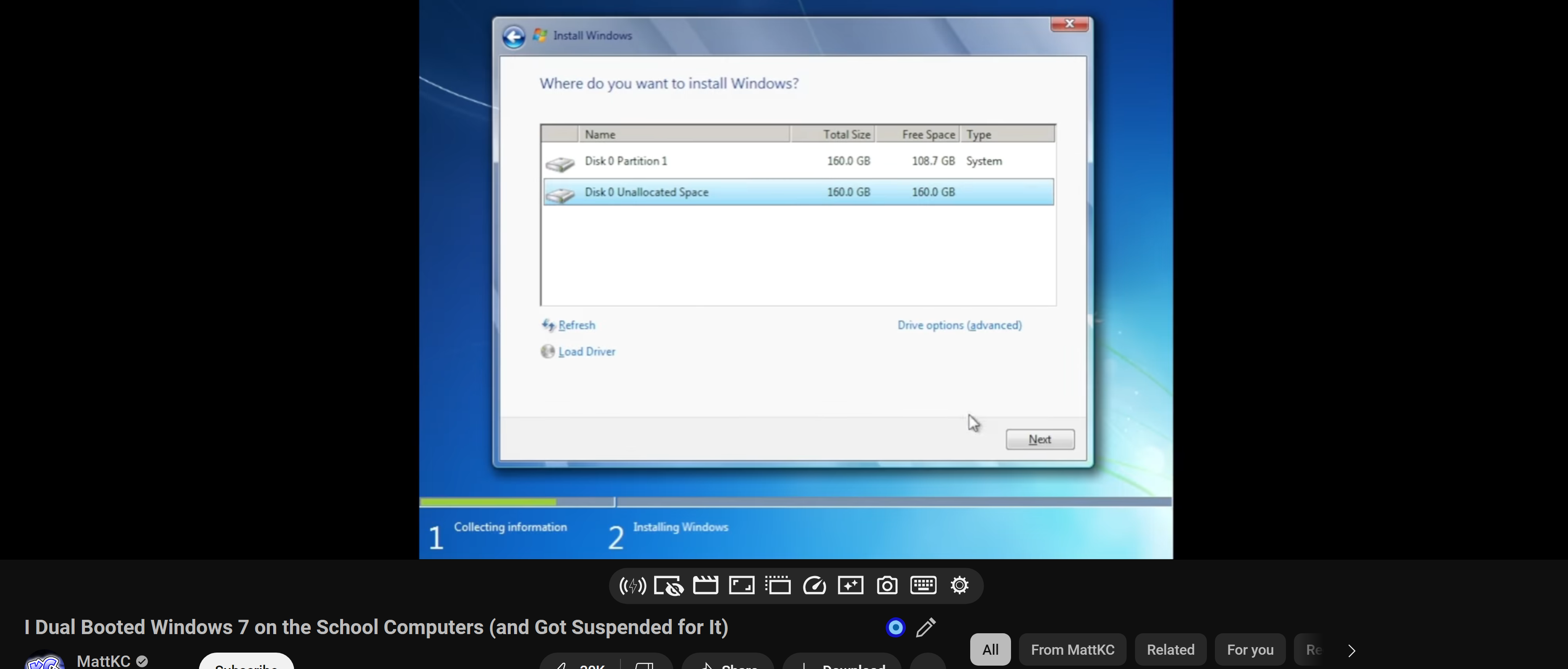The image size is (1568, 669).
Task: Select the Related chip
Action: [x=1170, y=650]
